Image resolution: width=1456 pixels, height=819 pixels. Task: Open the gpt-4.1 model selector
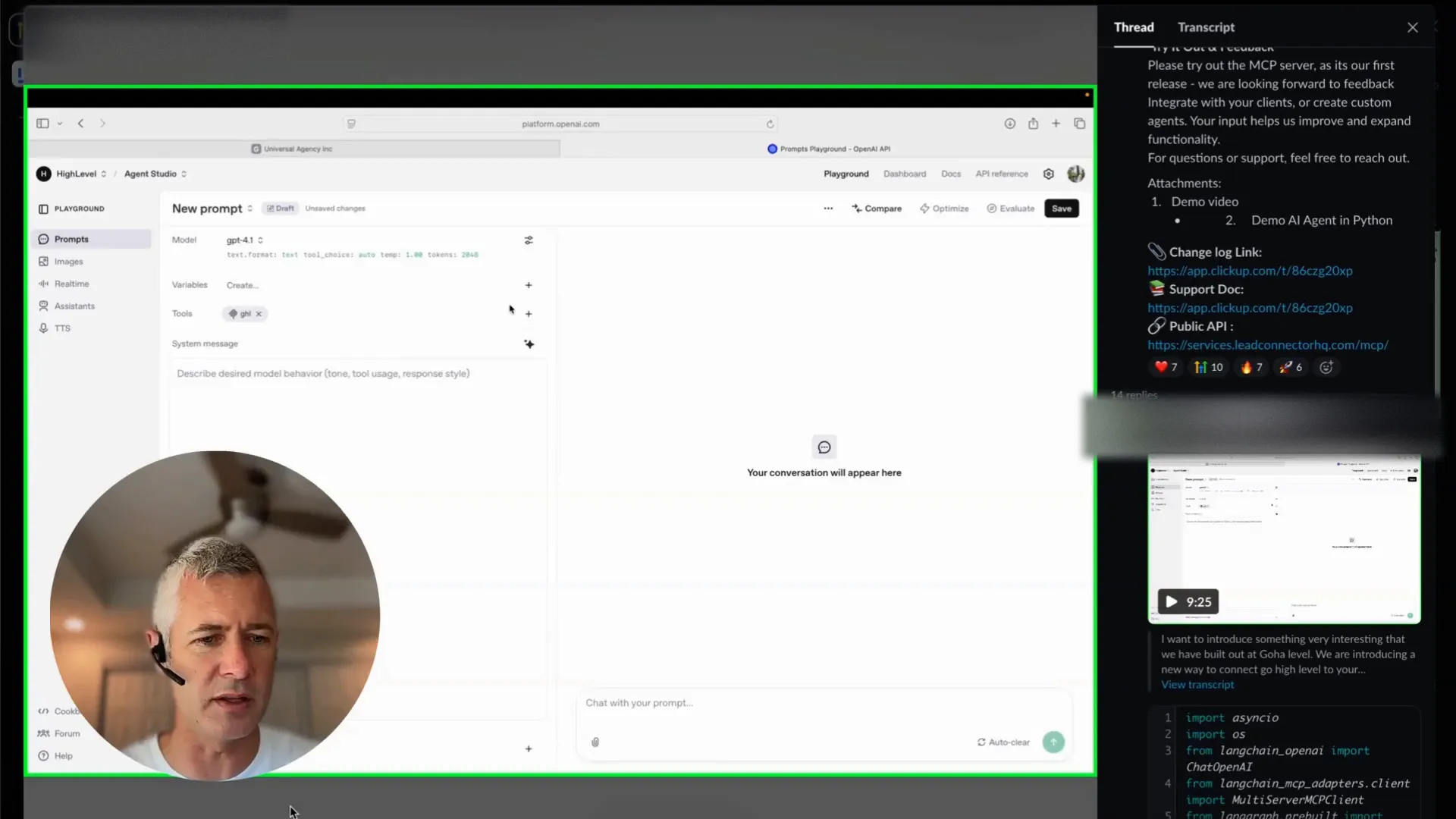point(244,240)
